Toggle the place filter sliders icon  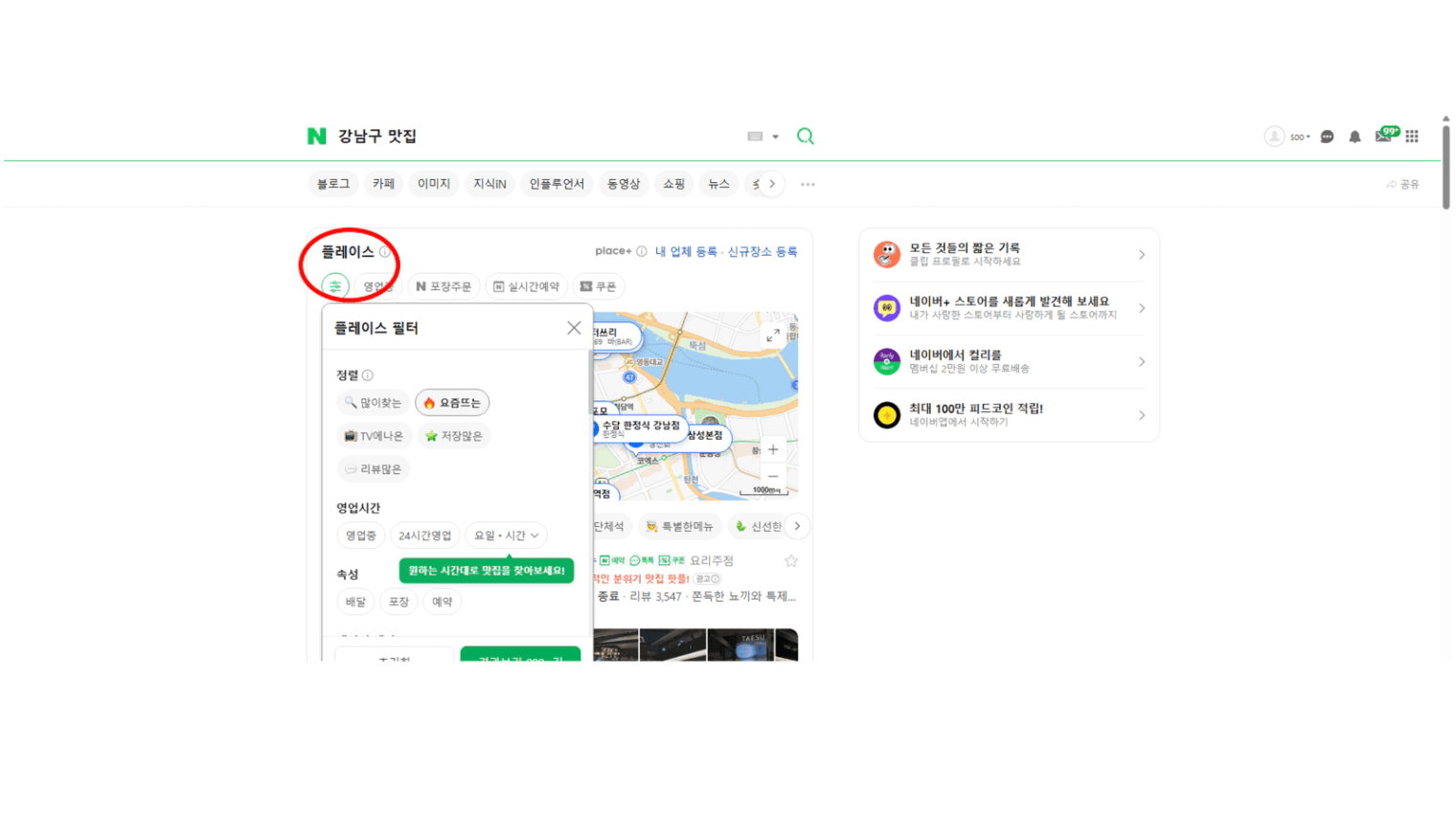click(x=335, y=286)
